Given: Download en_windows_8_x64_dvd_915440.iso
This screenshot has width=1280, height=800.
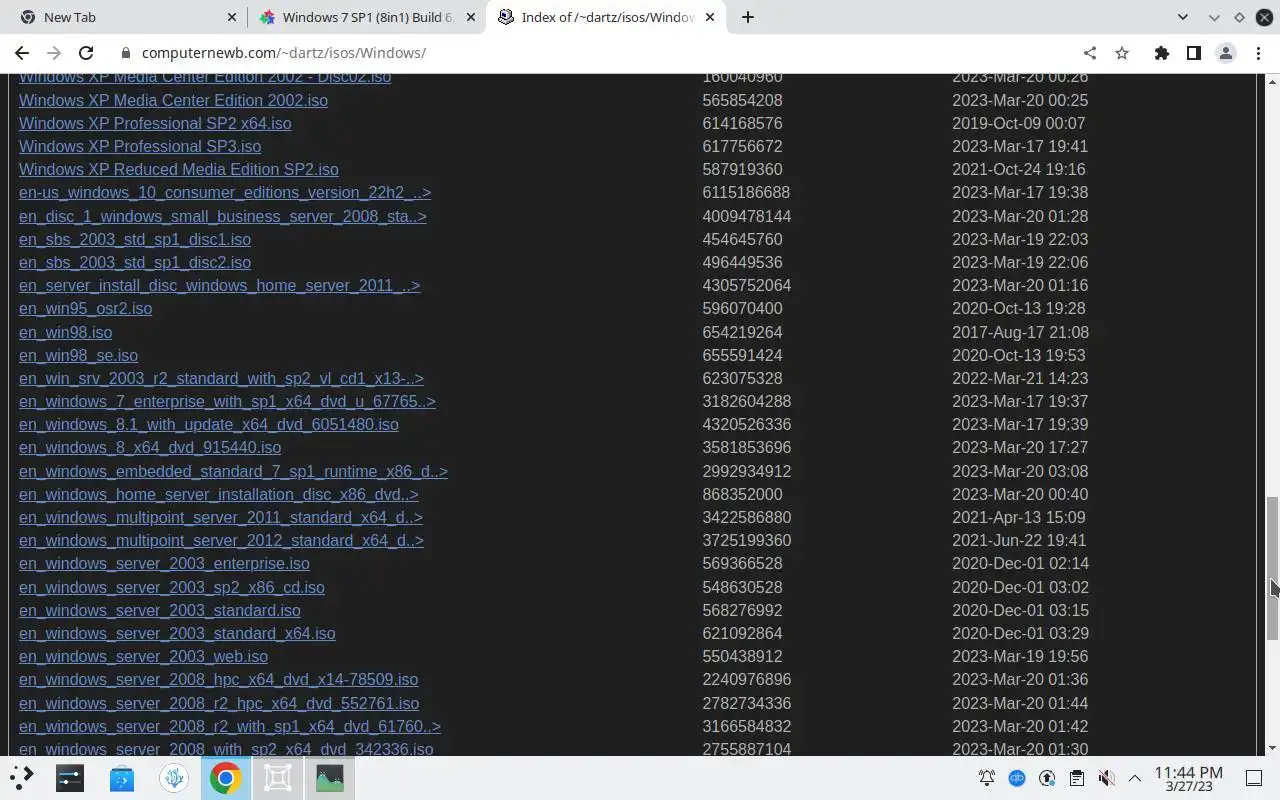Looking at the screenshot, I should click(150, 447).
